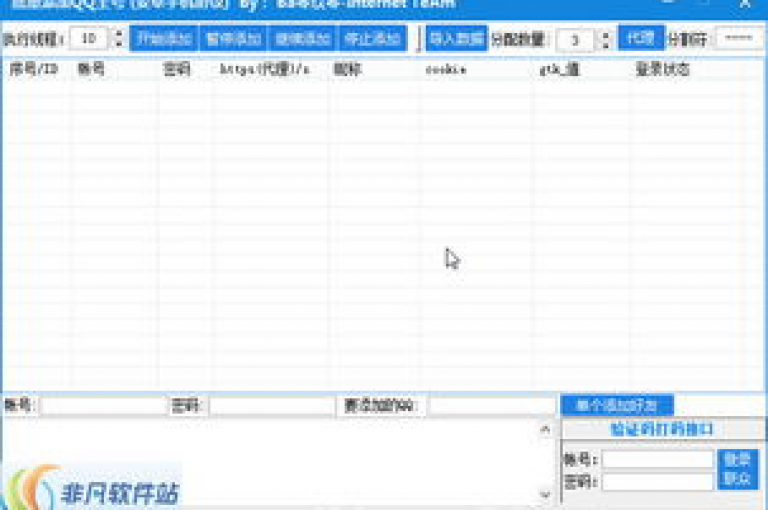The height and width of the screenshot is (510, 768).
Task: Click the 序号/ID column header
Action: point(34,69)
